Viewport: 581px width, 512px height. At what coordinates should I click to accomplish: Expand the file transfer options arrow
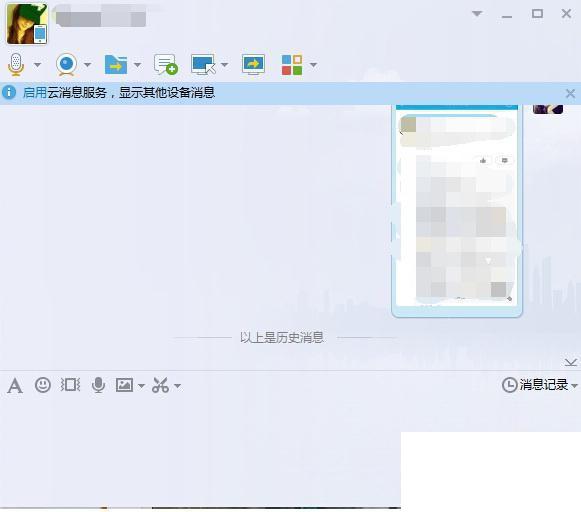137,65
